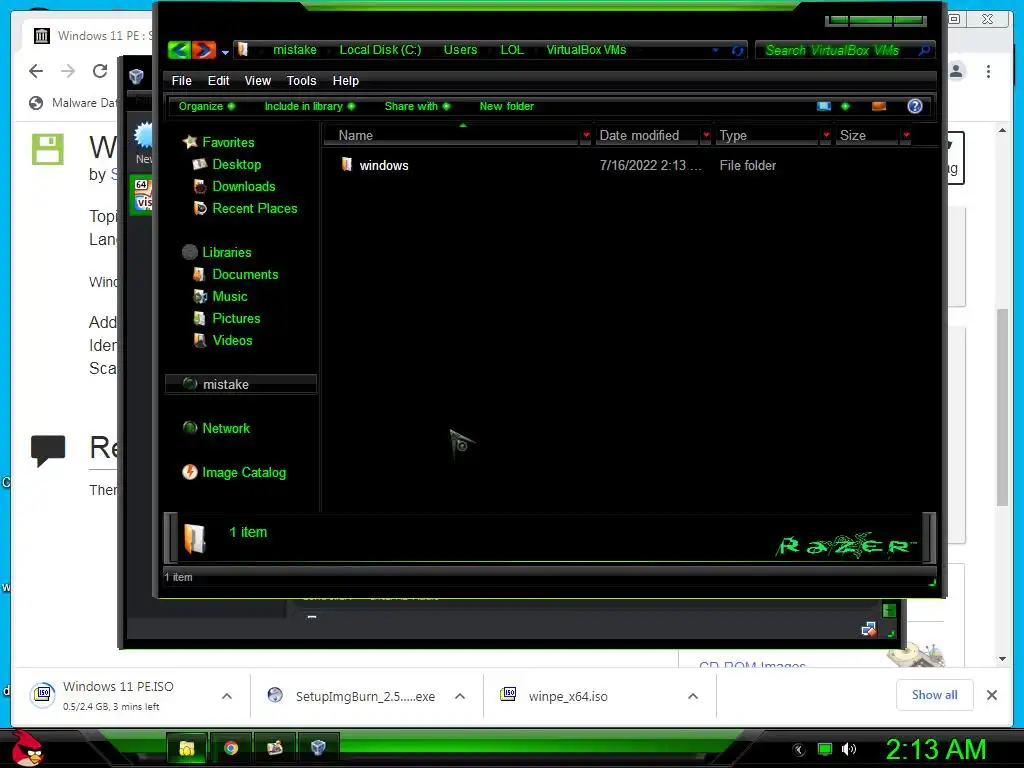Click mistake in address breadcrumb
The height and width of the screenshot is (768, 1024).
coord(295,50)
